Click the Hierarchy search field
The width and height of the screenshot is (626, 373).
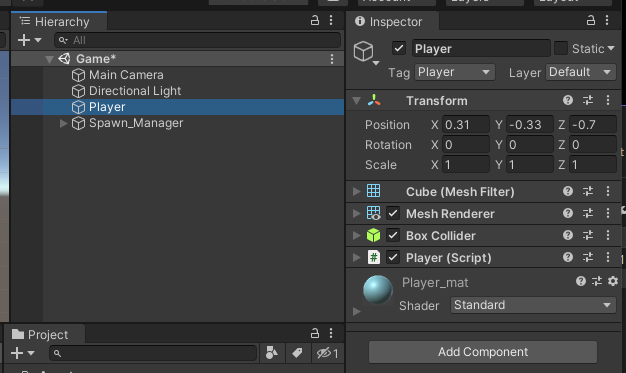click(x=197, y=40)
